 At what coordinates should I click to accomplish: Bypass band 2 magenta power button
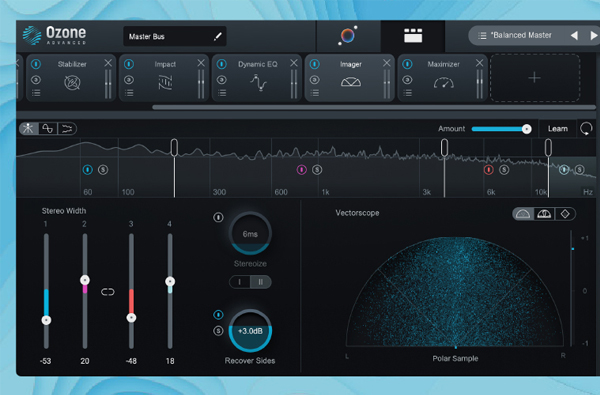pyautogui.click(x=302, y=169)
